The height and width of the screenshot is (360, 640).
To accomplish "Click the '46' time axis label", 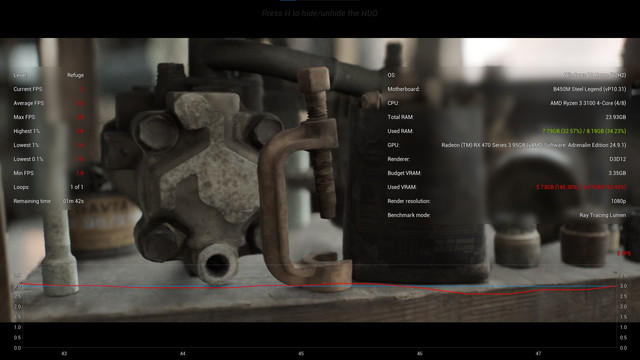I will tap(420, 353).
